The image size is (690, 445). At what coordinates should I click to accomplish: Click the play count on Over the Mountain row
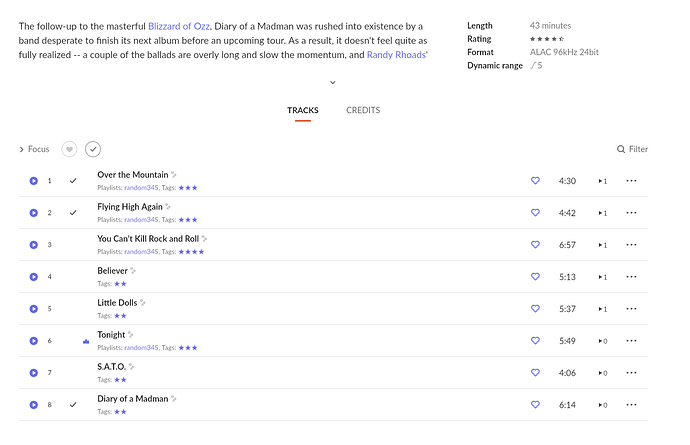[x=602, y=181]
